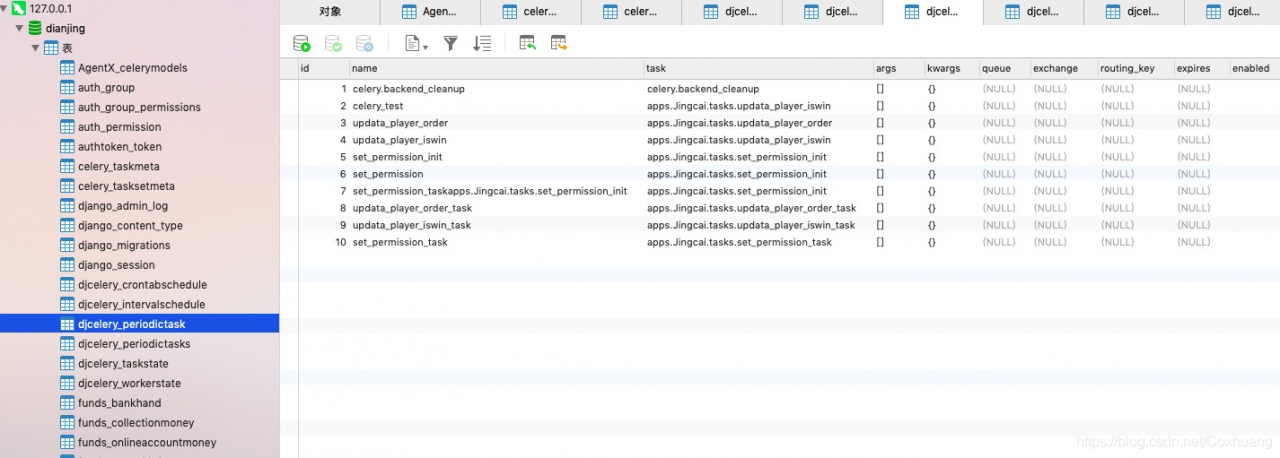The image size is (1280, 458).
Task: Select the name cell set_permission
Action: click(497, 174)
